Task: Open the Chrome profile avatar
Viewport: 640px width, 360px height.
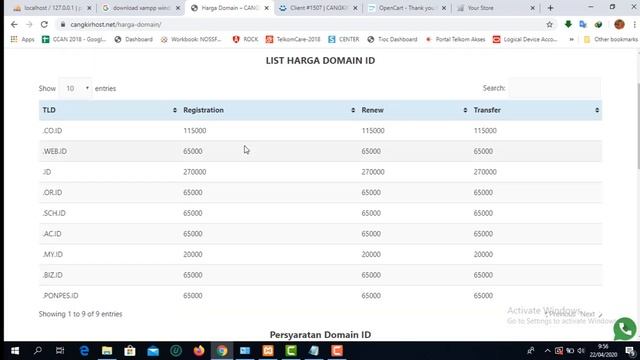Action: tap(619, 24)
